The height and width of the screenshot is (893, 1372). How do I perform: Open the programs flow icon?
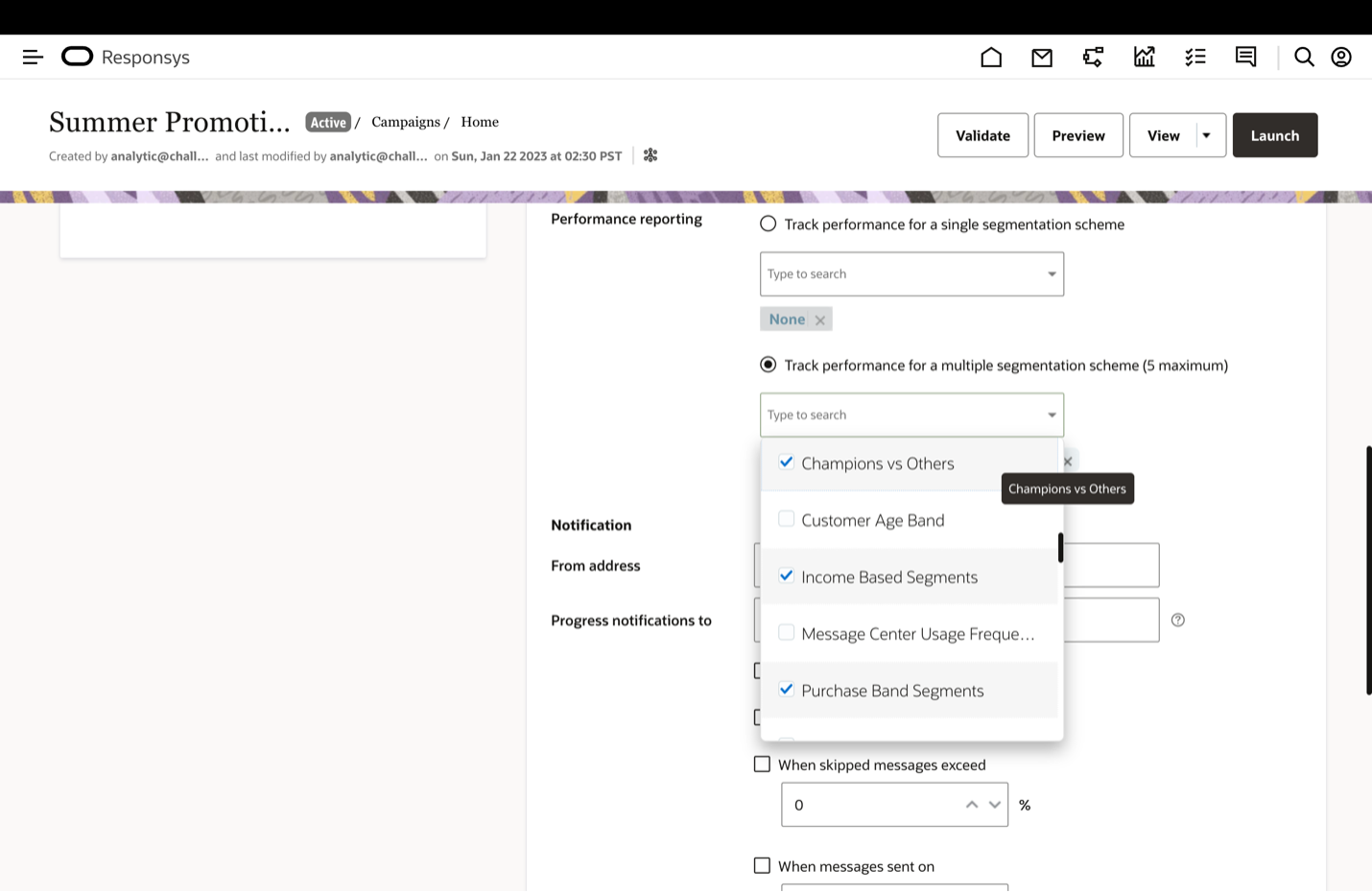1093,58
